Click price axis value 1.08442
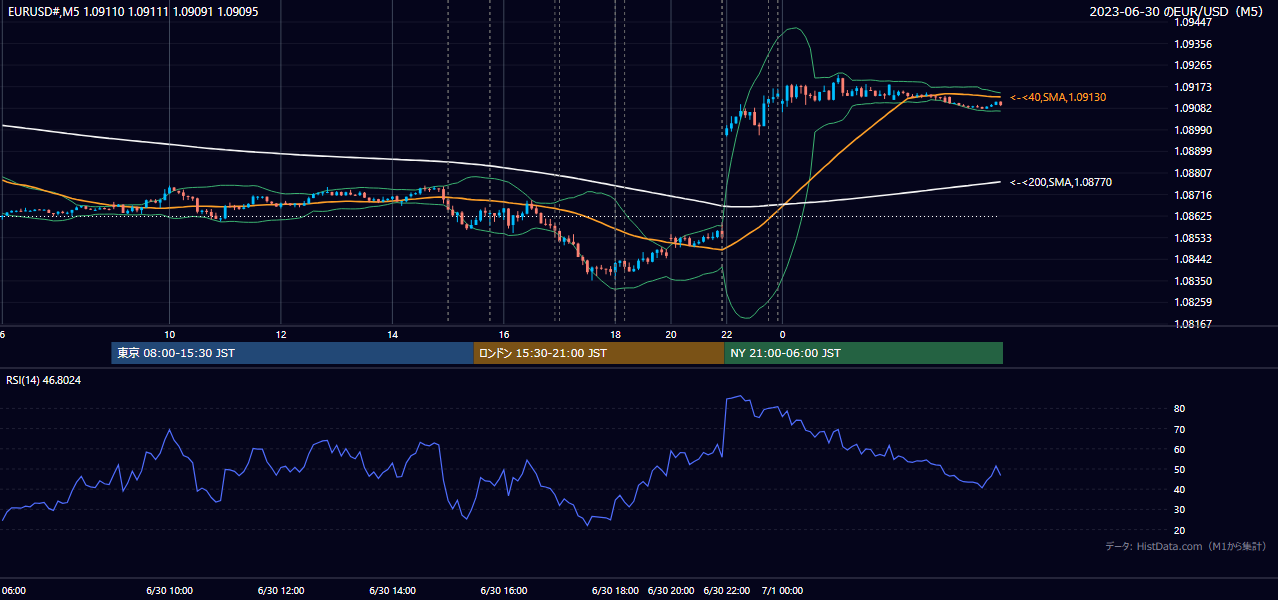 [x=1193, y=259]
